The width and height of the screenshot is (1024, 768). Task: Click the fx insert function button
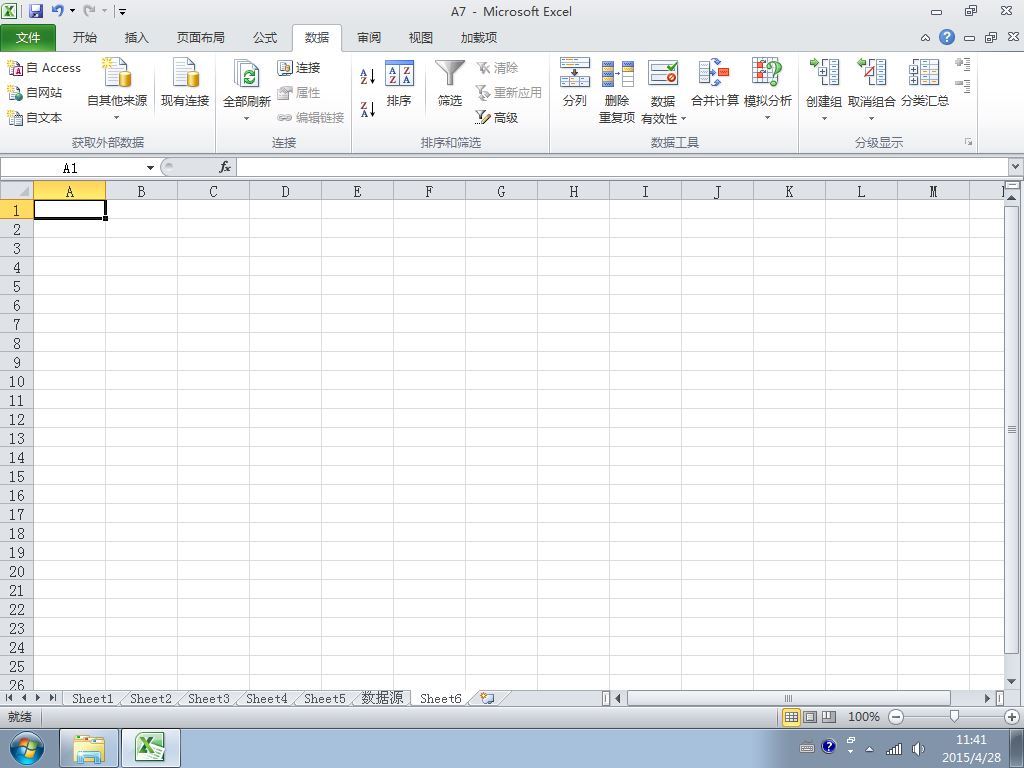coord(225,167)
